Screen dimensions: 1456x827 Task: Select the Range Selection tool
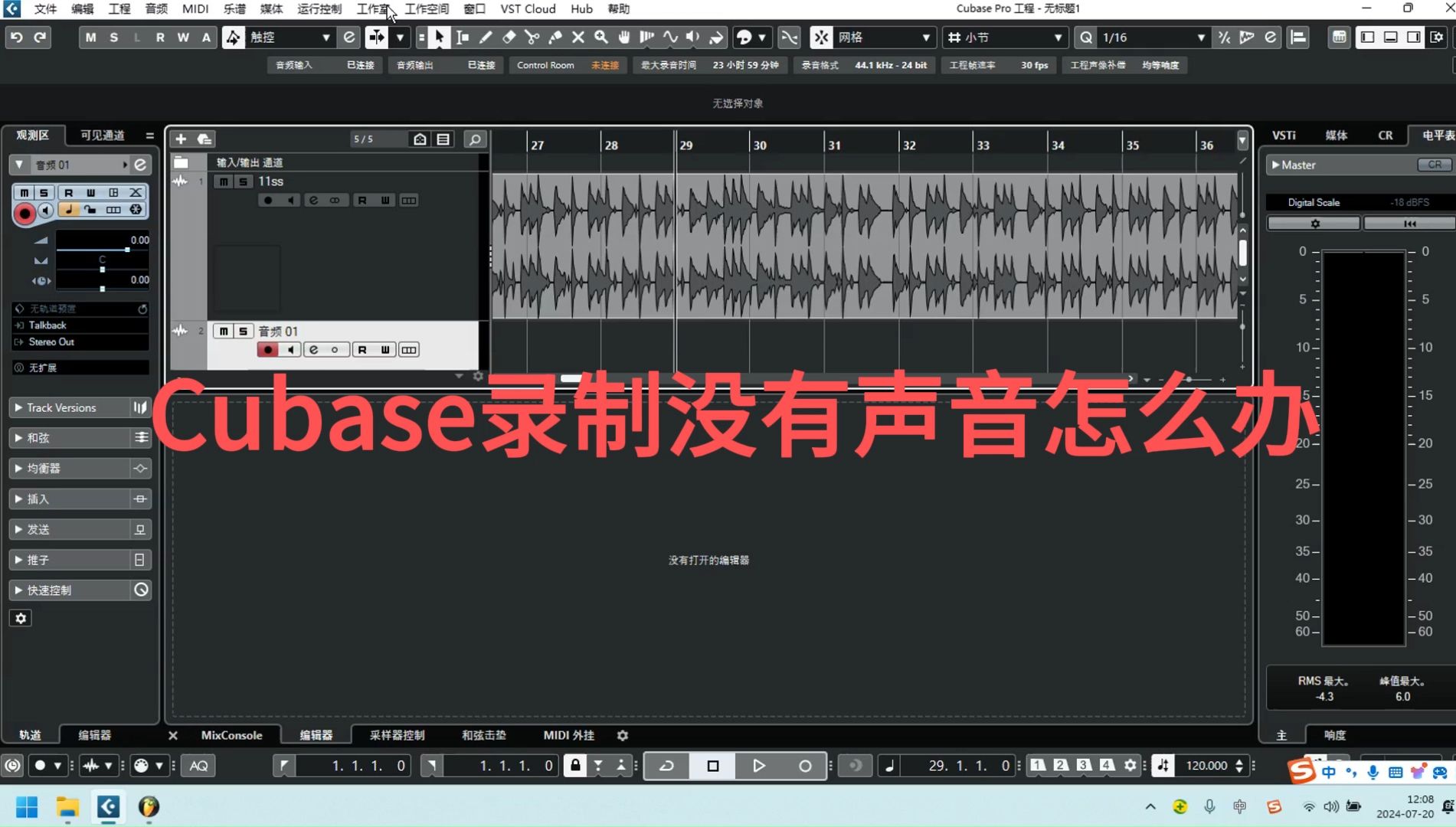coord(463,37)
